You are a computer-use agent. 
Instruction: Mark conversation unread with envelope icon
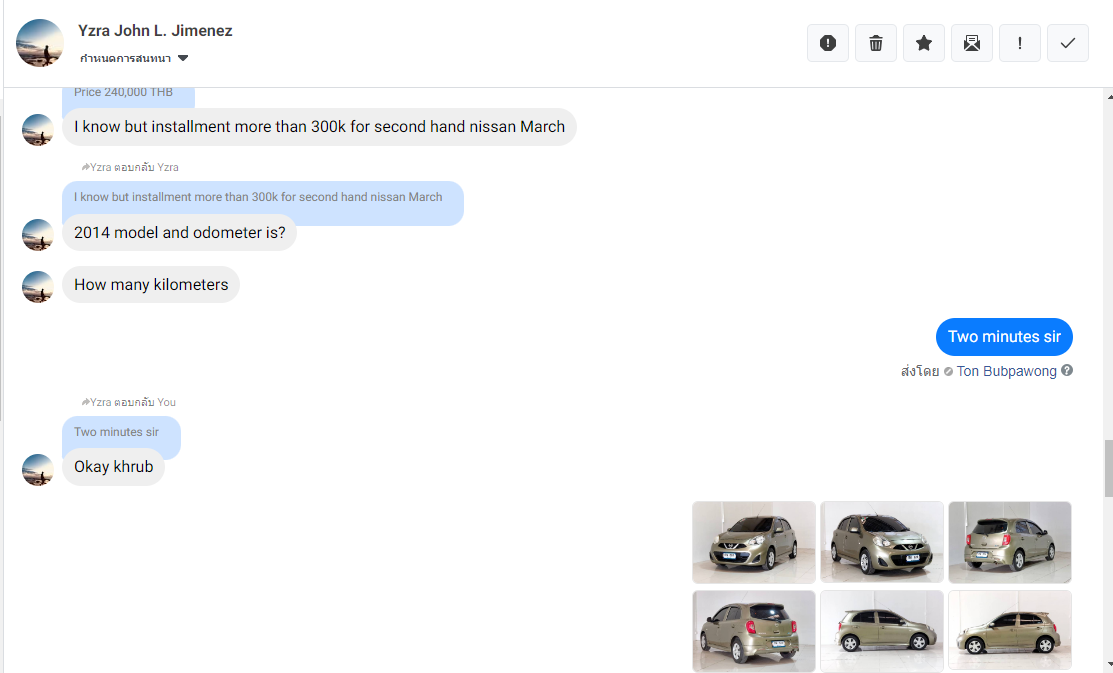click(x=972, y=43)
